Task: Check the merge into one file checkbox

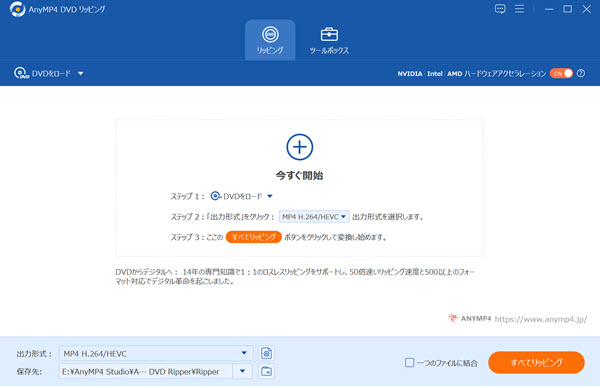Action: 409,362
